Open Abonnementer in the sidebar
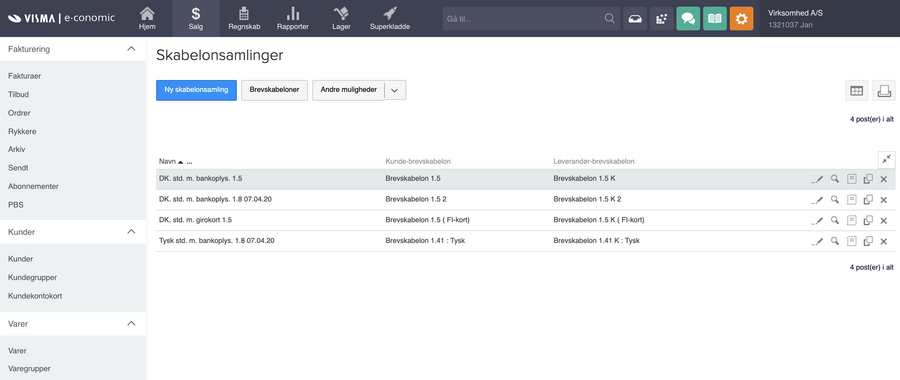Image resolution: width=900 pixels, height=380 pixels. pos(33,186)
